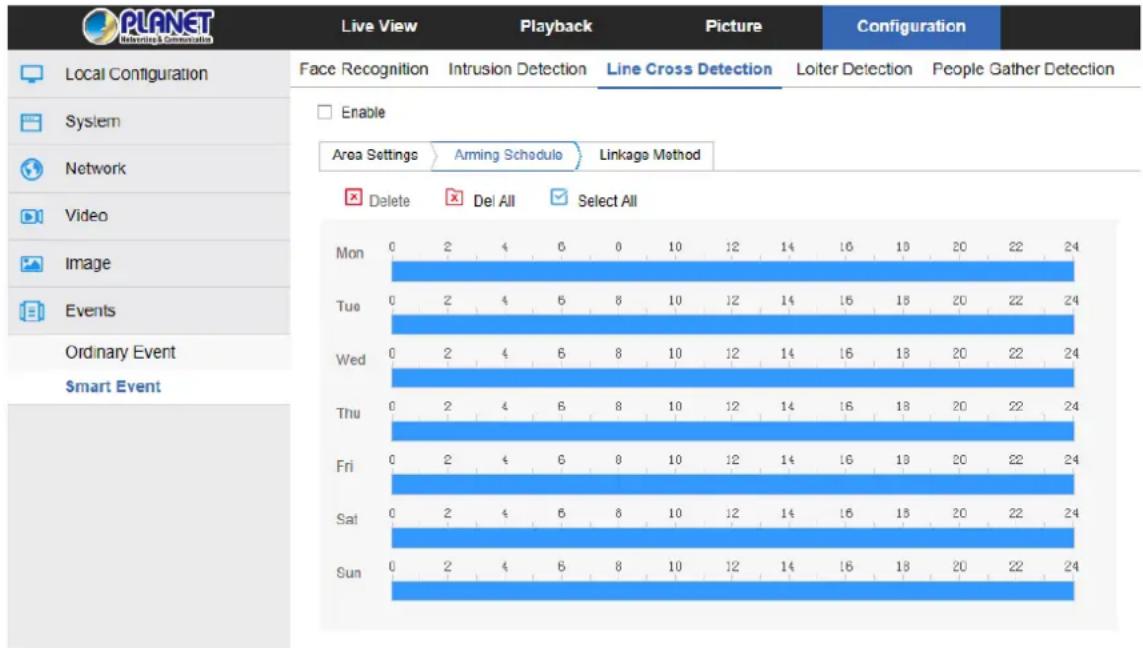Collapse the Events sidebar section
The height and width of the screenshot is (648, 1143).
pyautogui.click(x=149, y=311)
